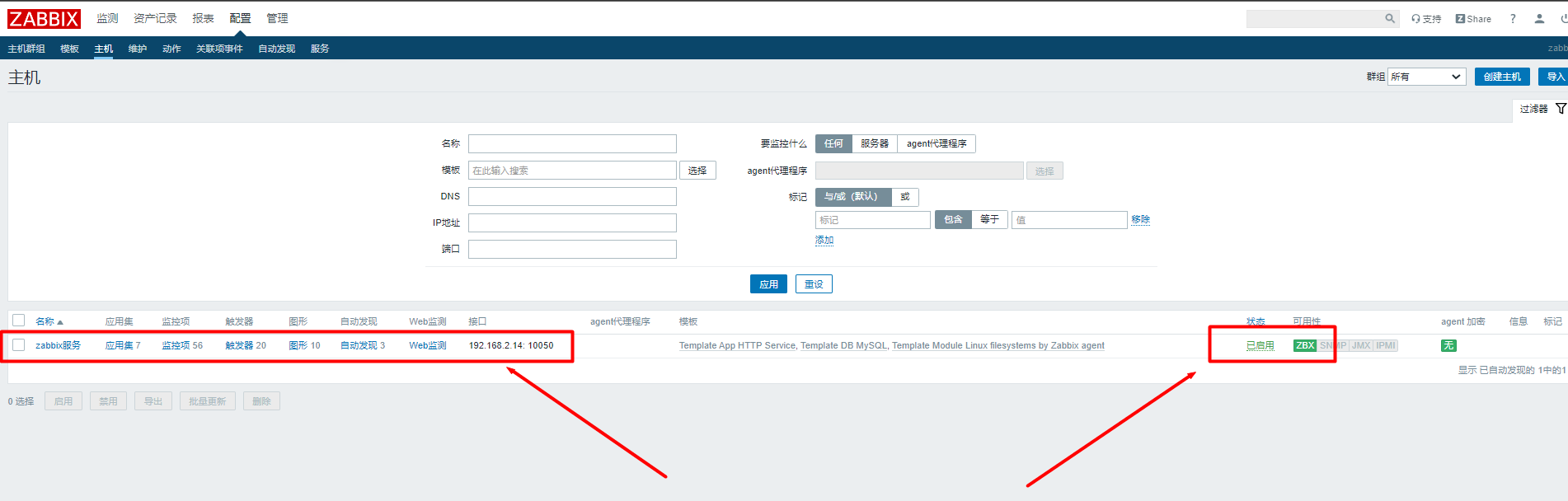
Task: Click the 添加 tag link
Action: (824, 240)
